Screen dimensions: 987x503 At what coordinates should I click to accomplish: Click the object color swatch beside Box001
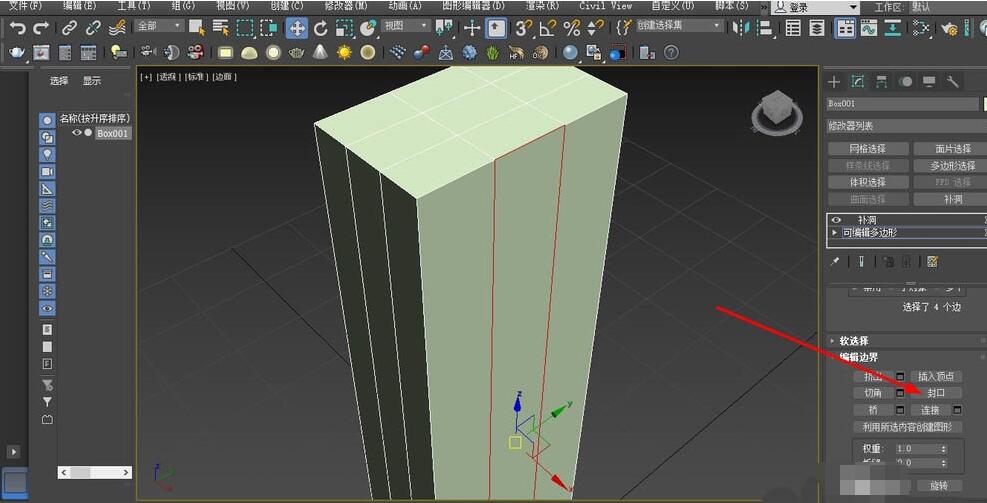click(x=984, y=103)
